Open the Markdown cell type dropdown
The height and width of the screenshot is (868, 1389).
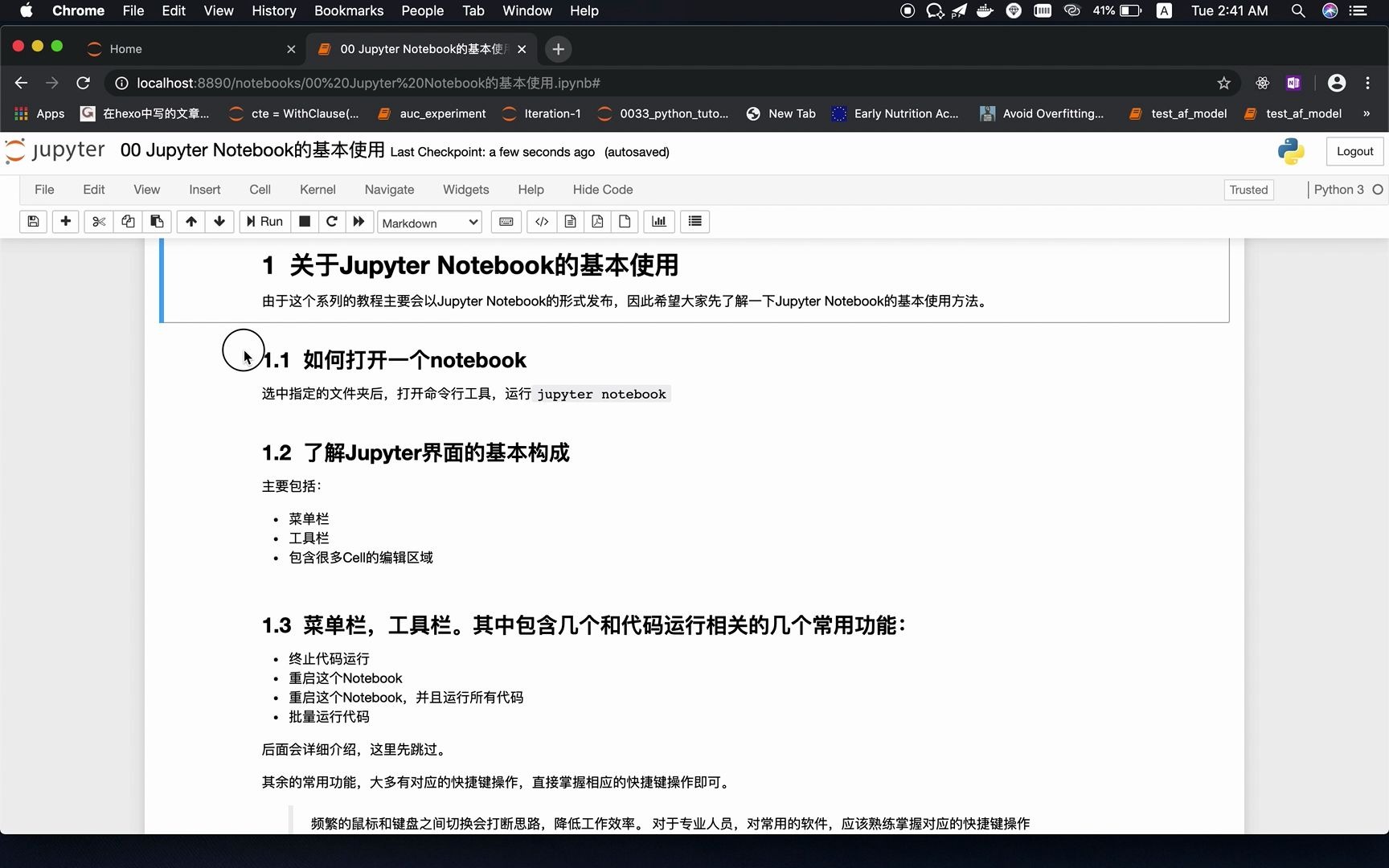coord(428,222)
